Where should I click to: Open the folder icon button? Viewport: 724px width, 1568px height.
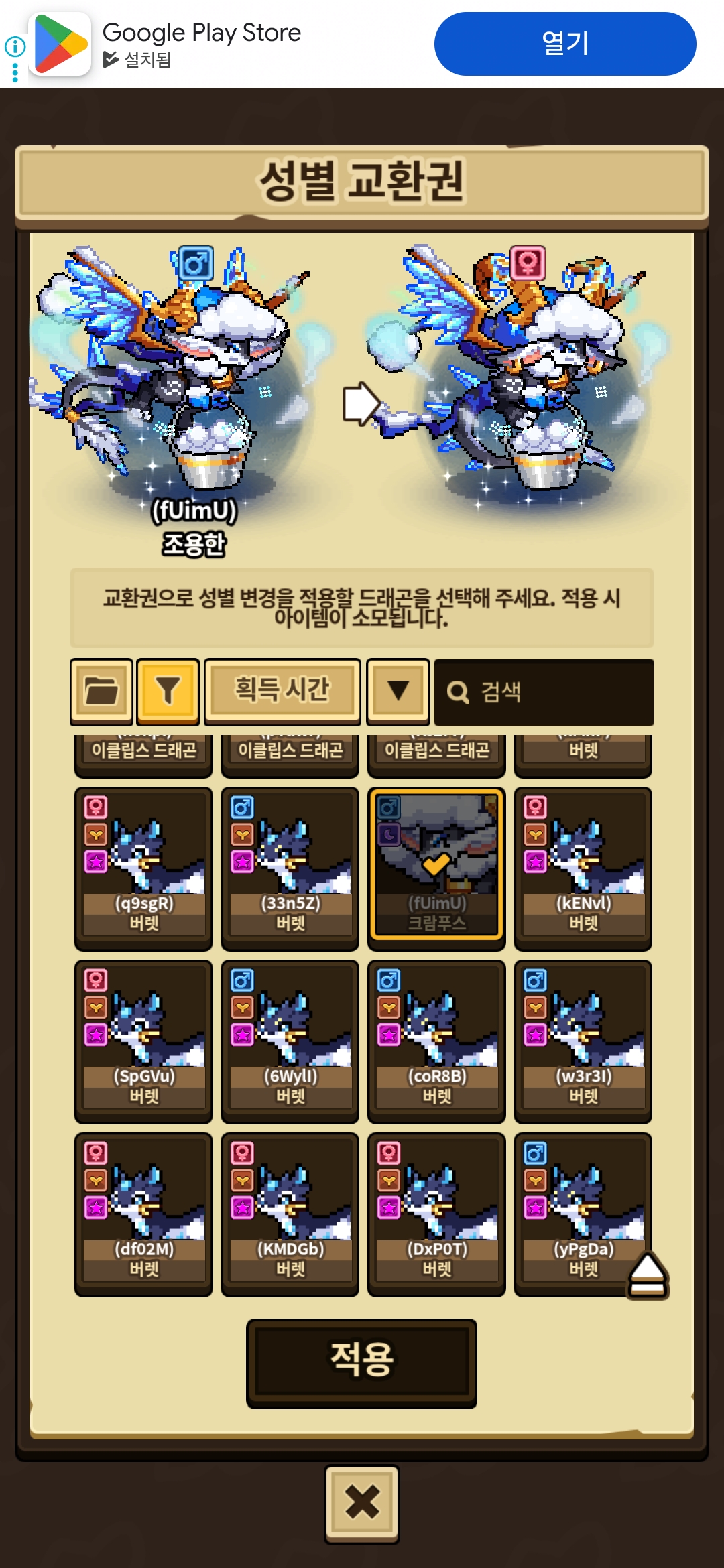pyautogui.click(x=101, y=691)
